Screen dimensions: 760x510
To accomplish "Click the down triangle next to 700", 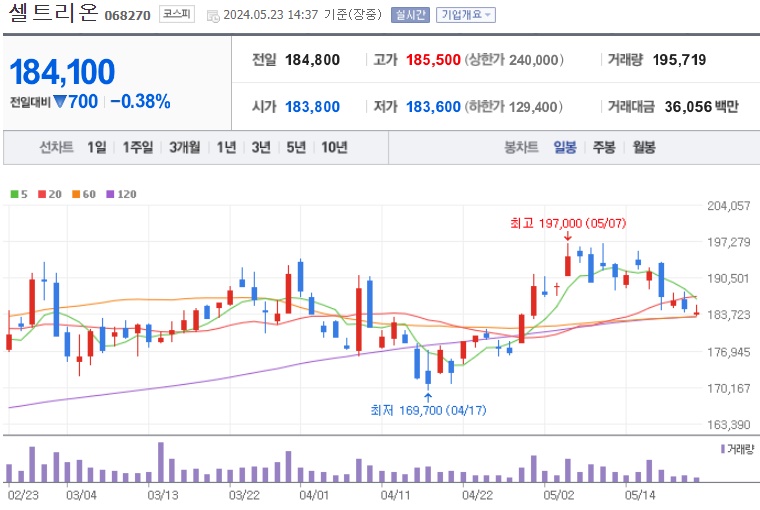I will tap(60, 101).
